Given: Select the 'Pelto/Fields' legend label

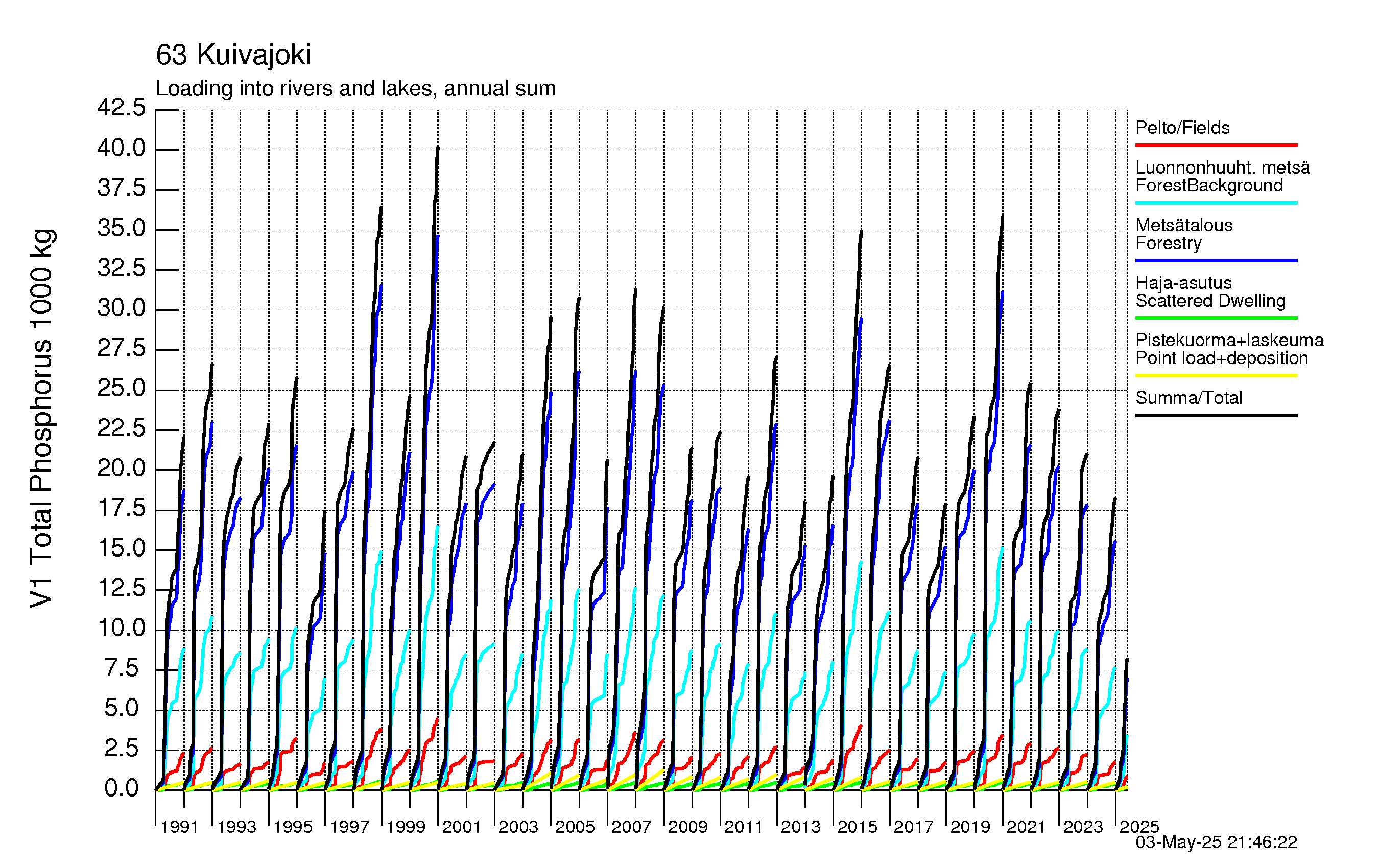Looking at the screenshot, I should coord(1182,127).
